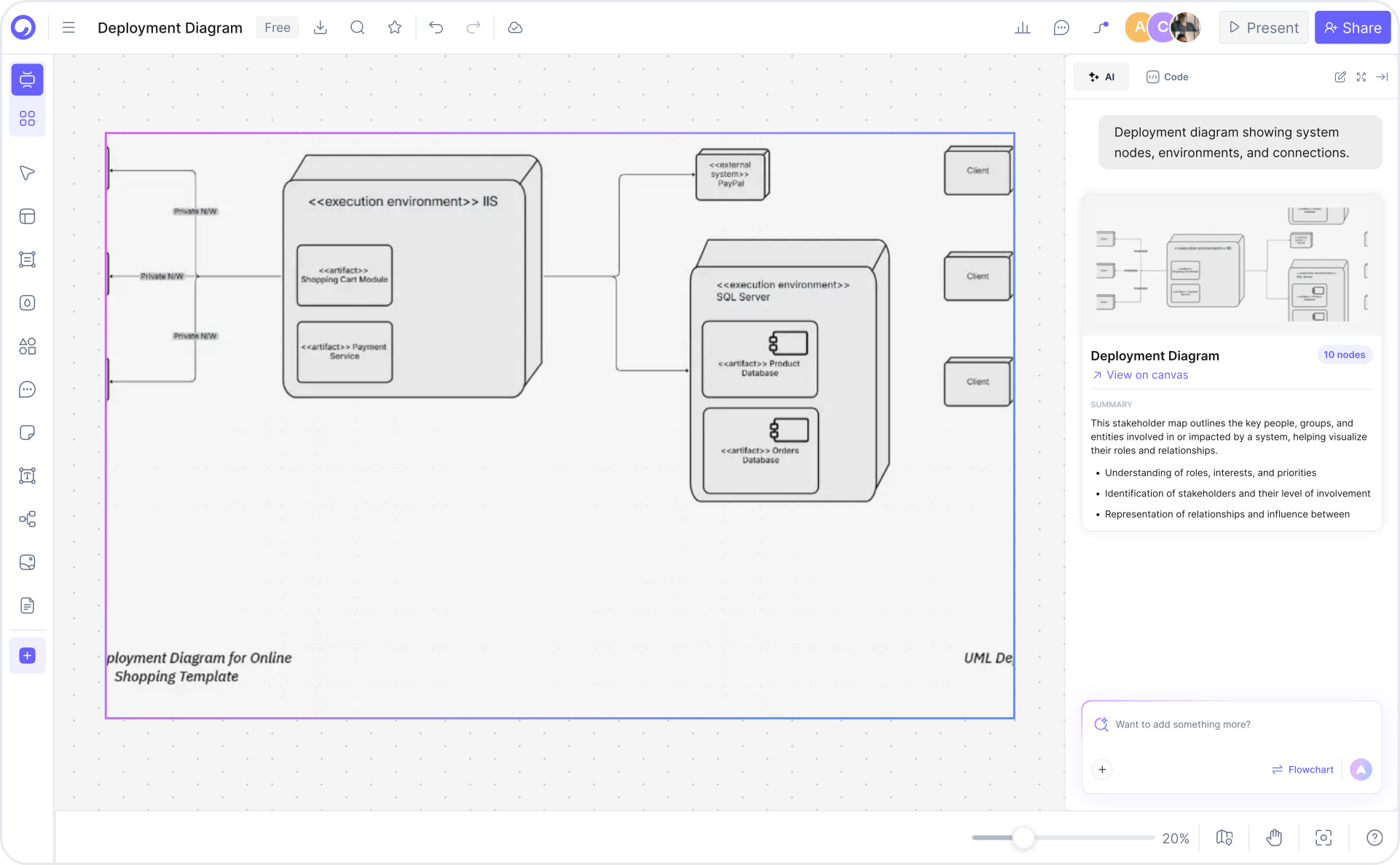Open the minimap view
This screenshot has height=865, width=1400.
click(1224, 837)
